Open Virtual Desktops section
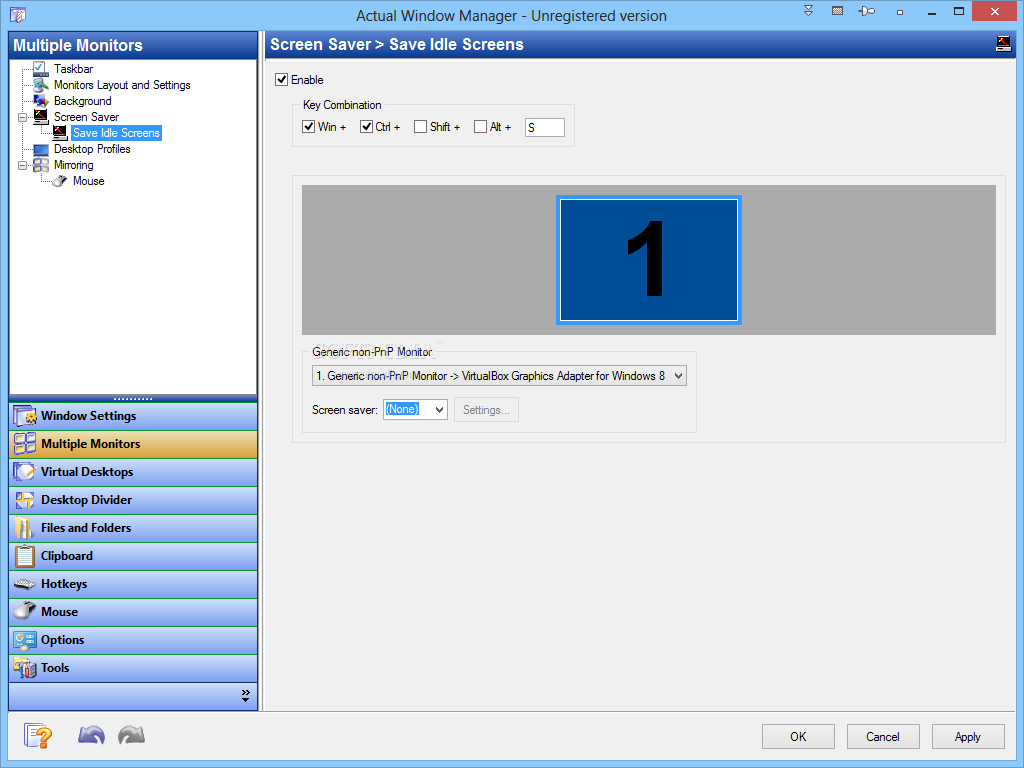 coord(133,472)
